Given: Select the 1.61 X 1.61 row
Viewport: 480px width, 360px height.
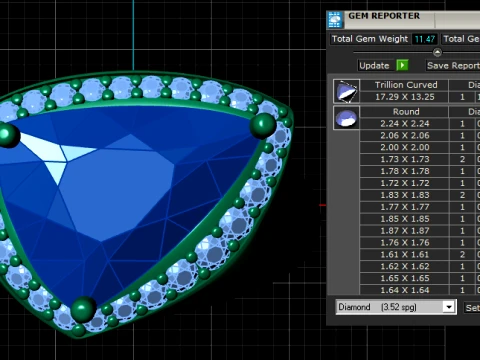Looking at the screenshot, I should click(x=420, y=255).
